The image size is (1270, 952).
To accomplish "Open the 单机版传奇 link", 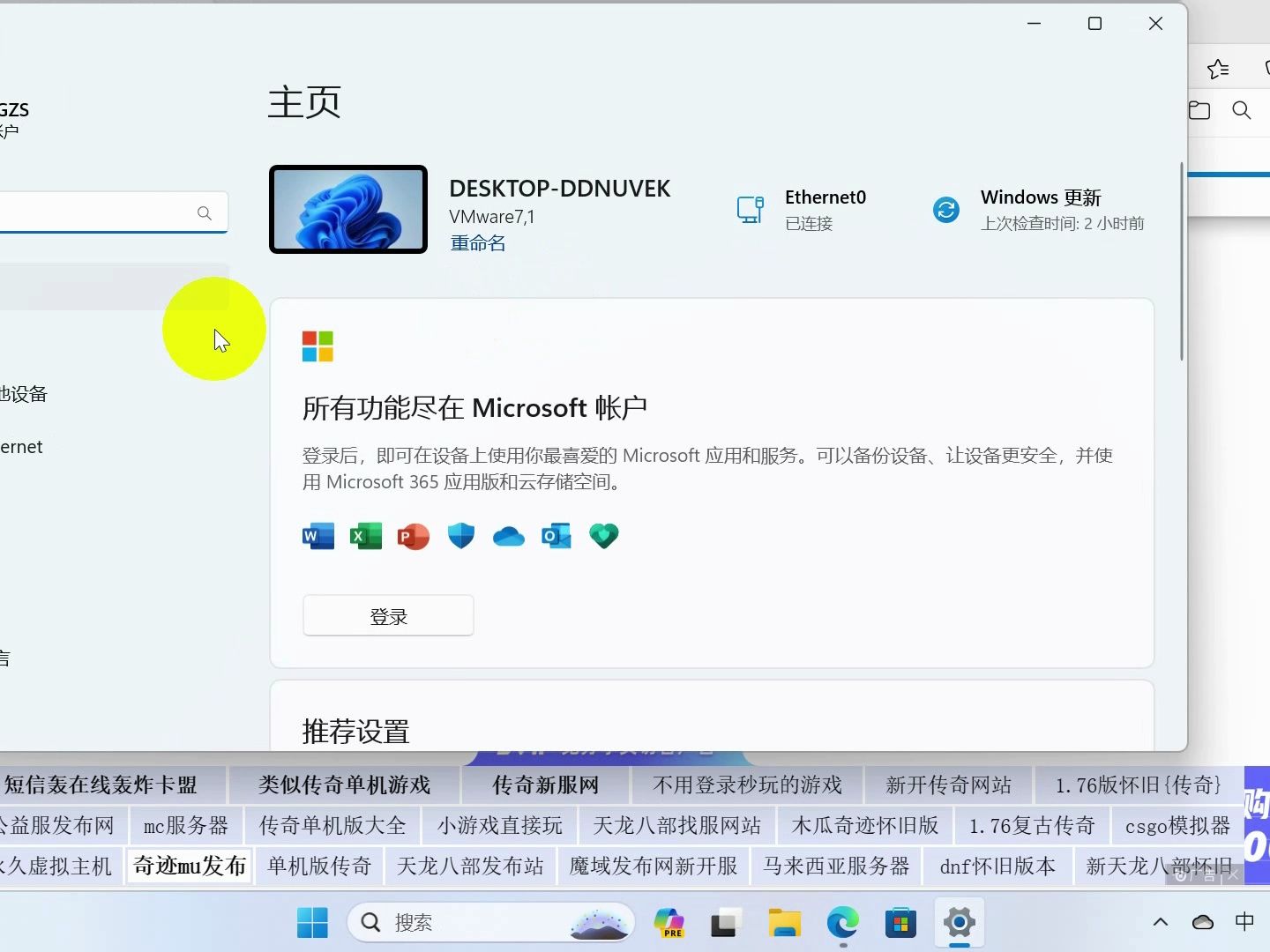I will 319,866.
